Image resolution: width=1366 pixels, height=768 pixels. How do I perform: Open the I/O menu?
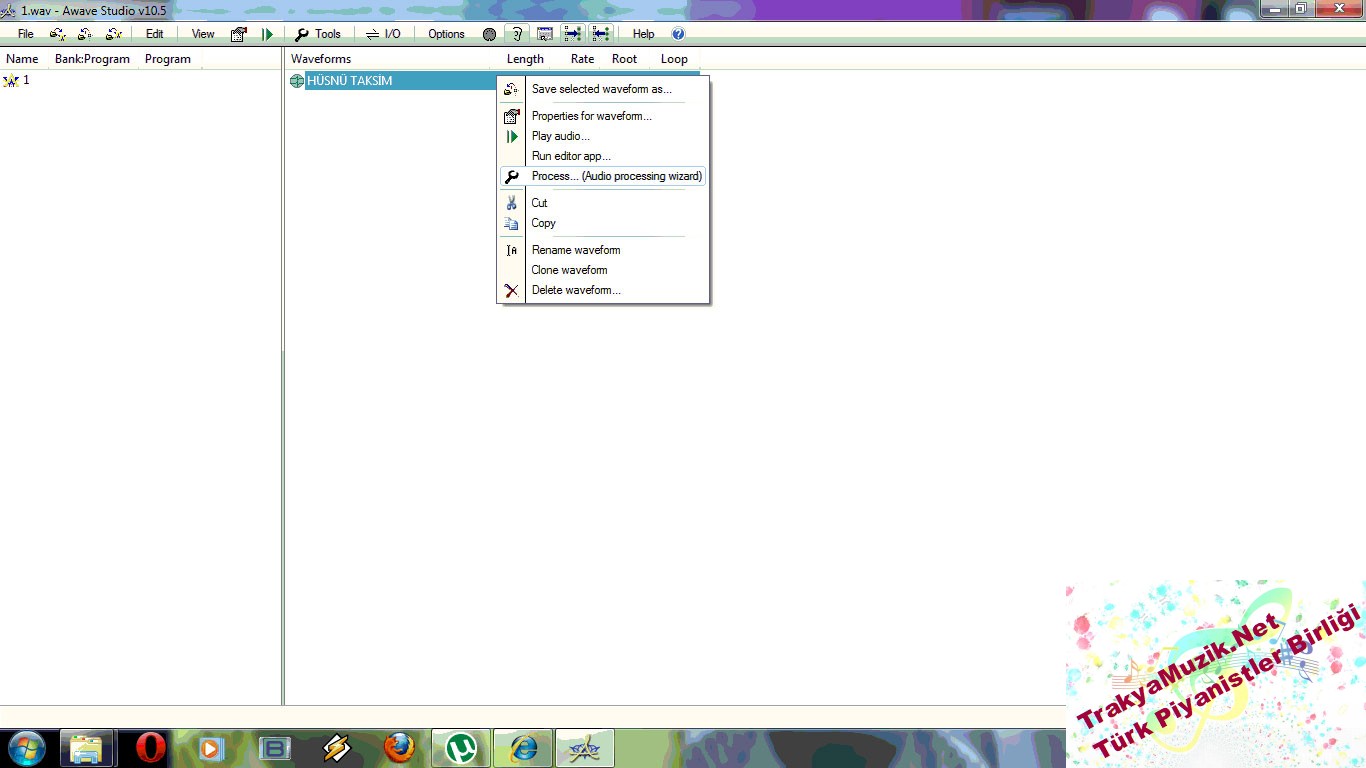[x=392, y=34]
